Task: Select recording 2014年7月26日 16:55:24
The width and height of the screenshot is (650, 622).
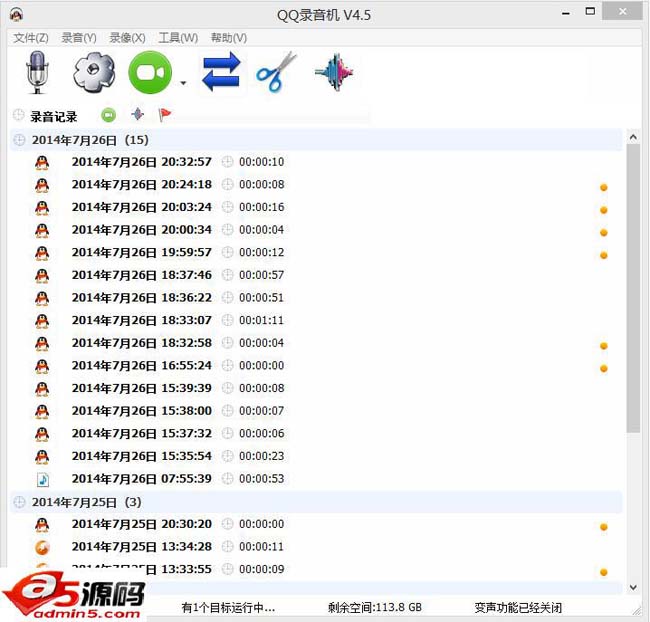Action: point(142,366)
